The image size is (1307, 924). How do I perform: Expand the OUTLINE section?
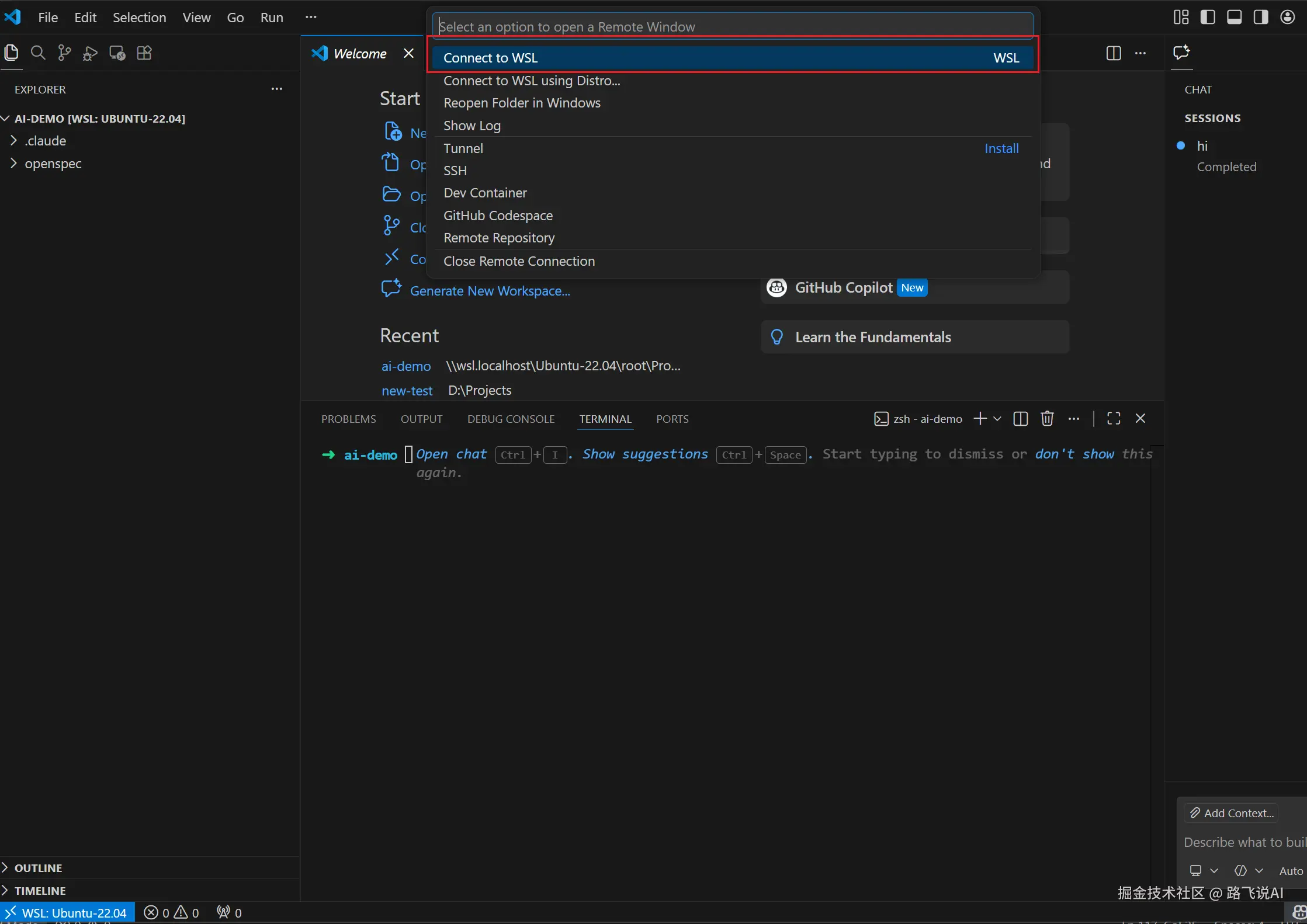(39, 868)
